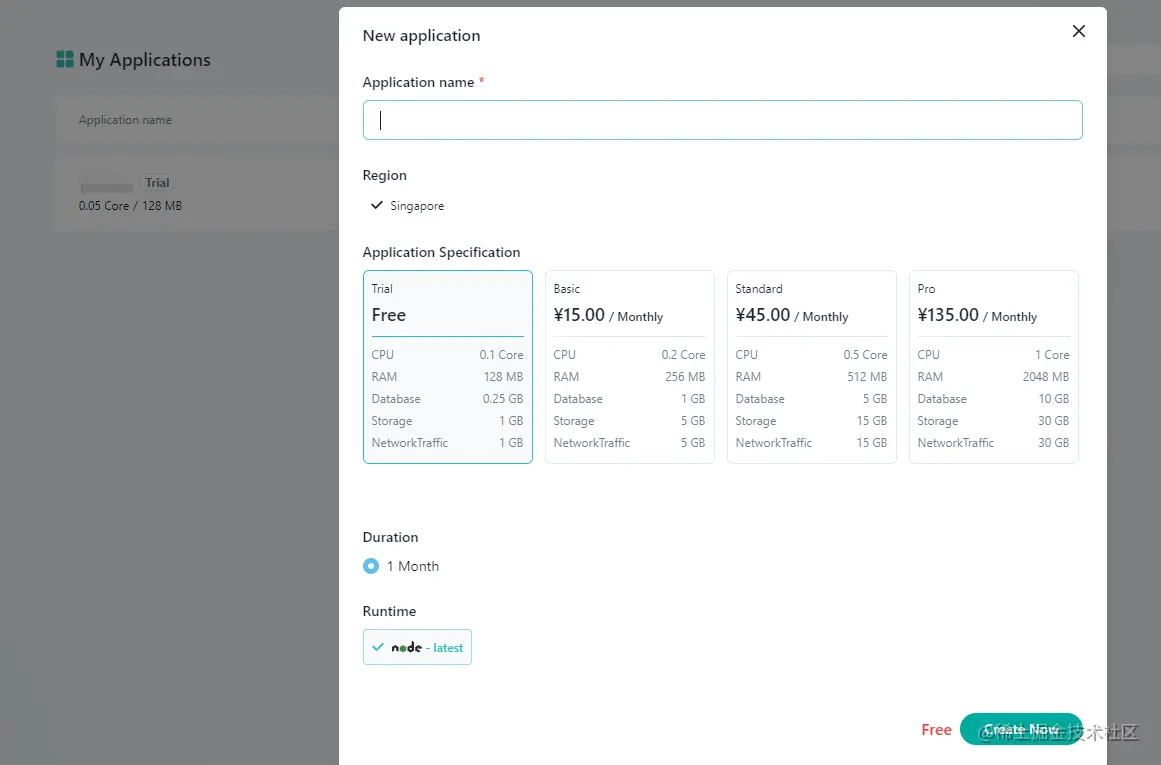Click the Basic plan 256 MB value

point(685,377)
